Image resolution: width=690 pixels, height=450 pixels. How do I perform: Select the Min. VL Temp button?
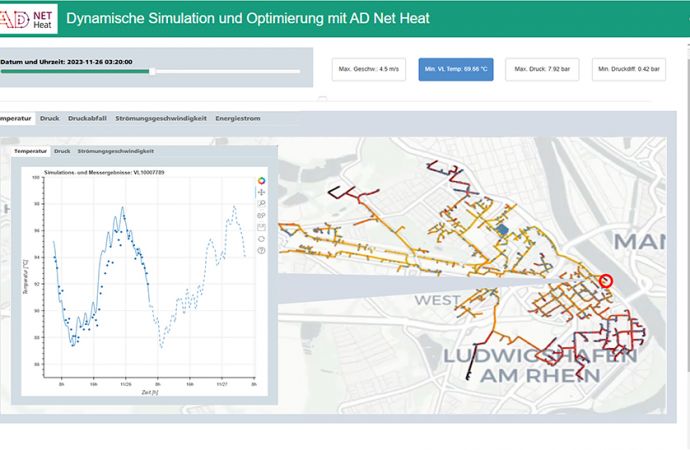pos(456,70)
